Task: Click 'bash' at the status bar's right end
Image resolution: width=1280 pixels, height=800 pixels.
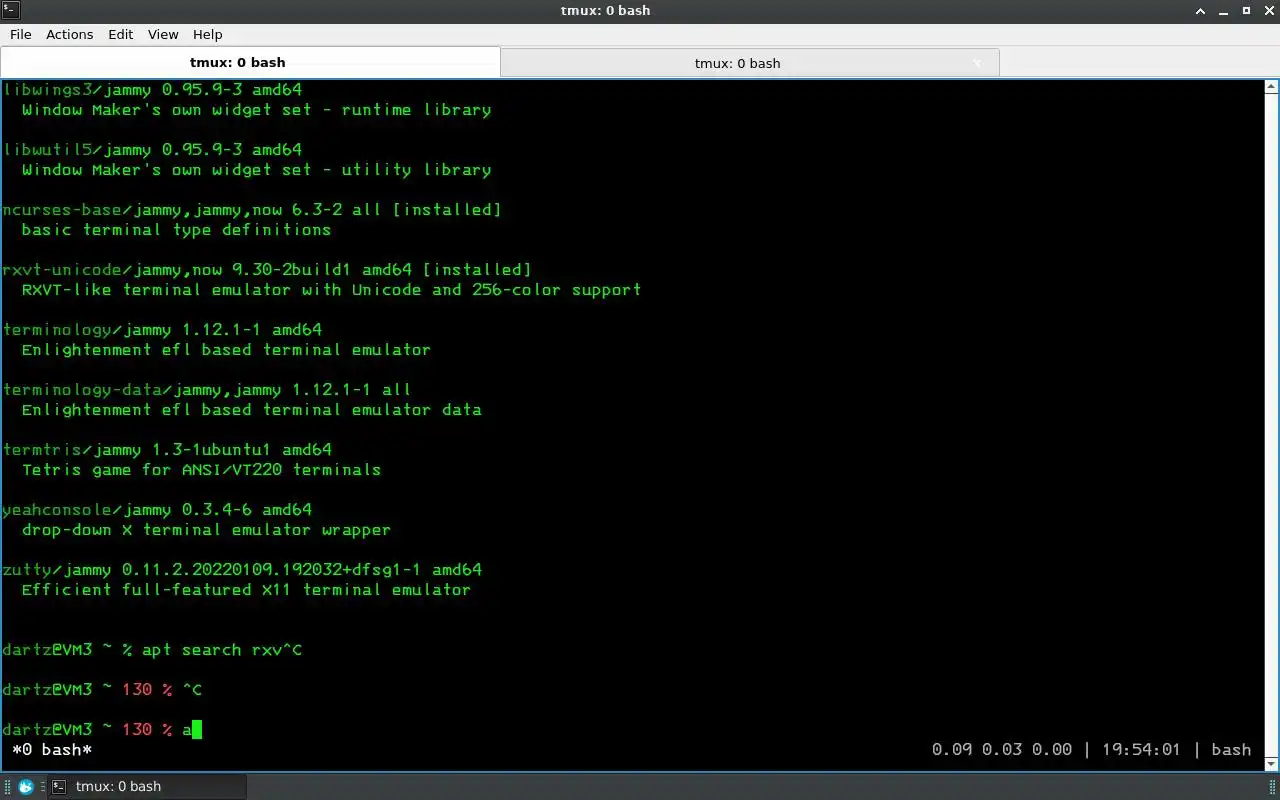Action: click(x=1231, y=749)
